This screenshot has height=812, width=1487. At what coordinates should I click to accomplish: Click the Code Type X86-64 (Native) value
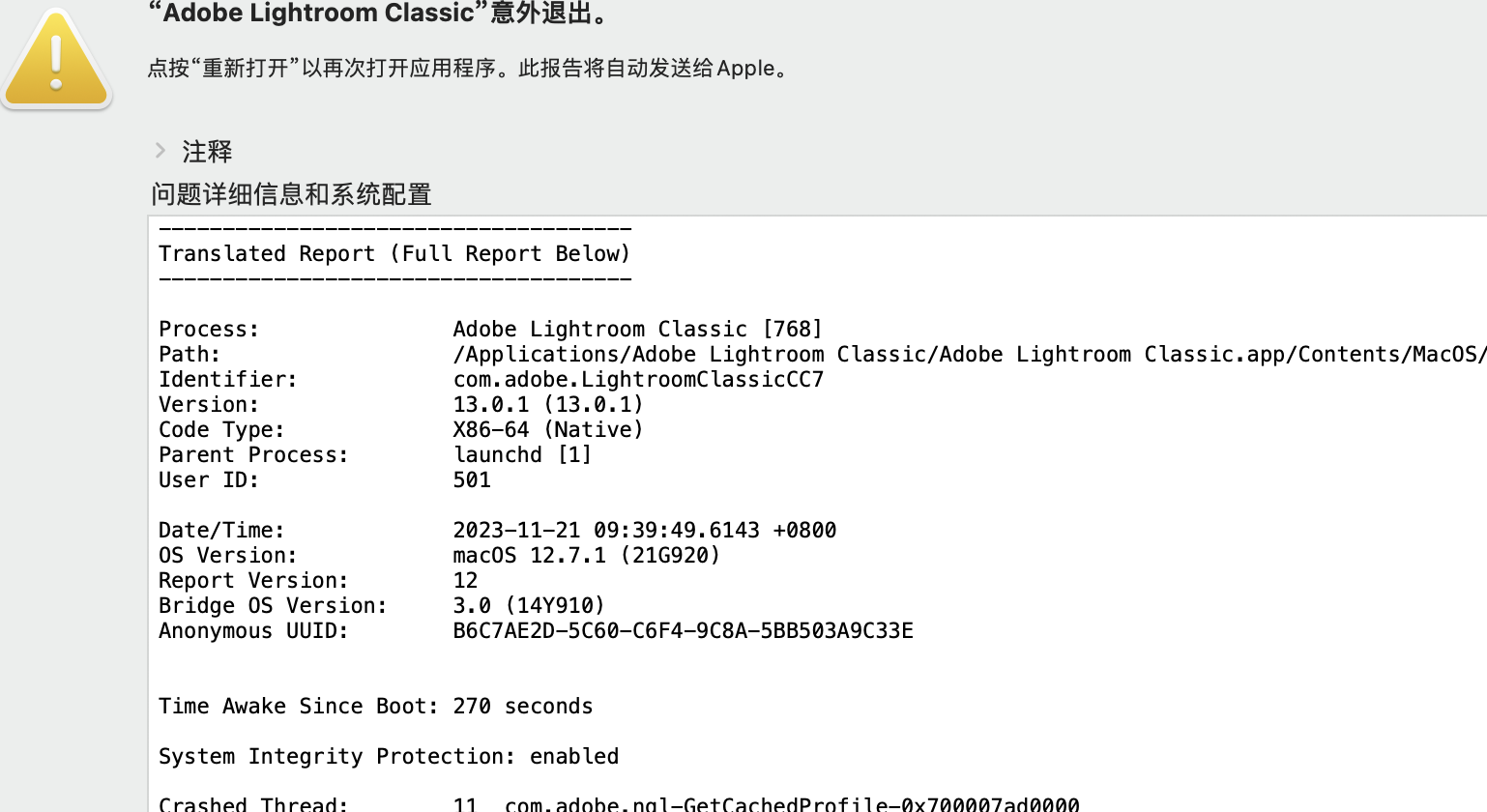[x=547, y=430]
